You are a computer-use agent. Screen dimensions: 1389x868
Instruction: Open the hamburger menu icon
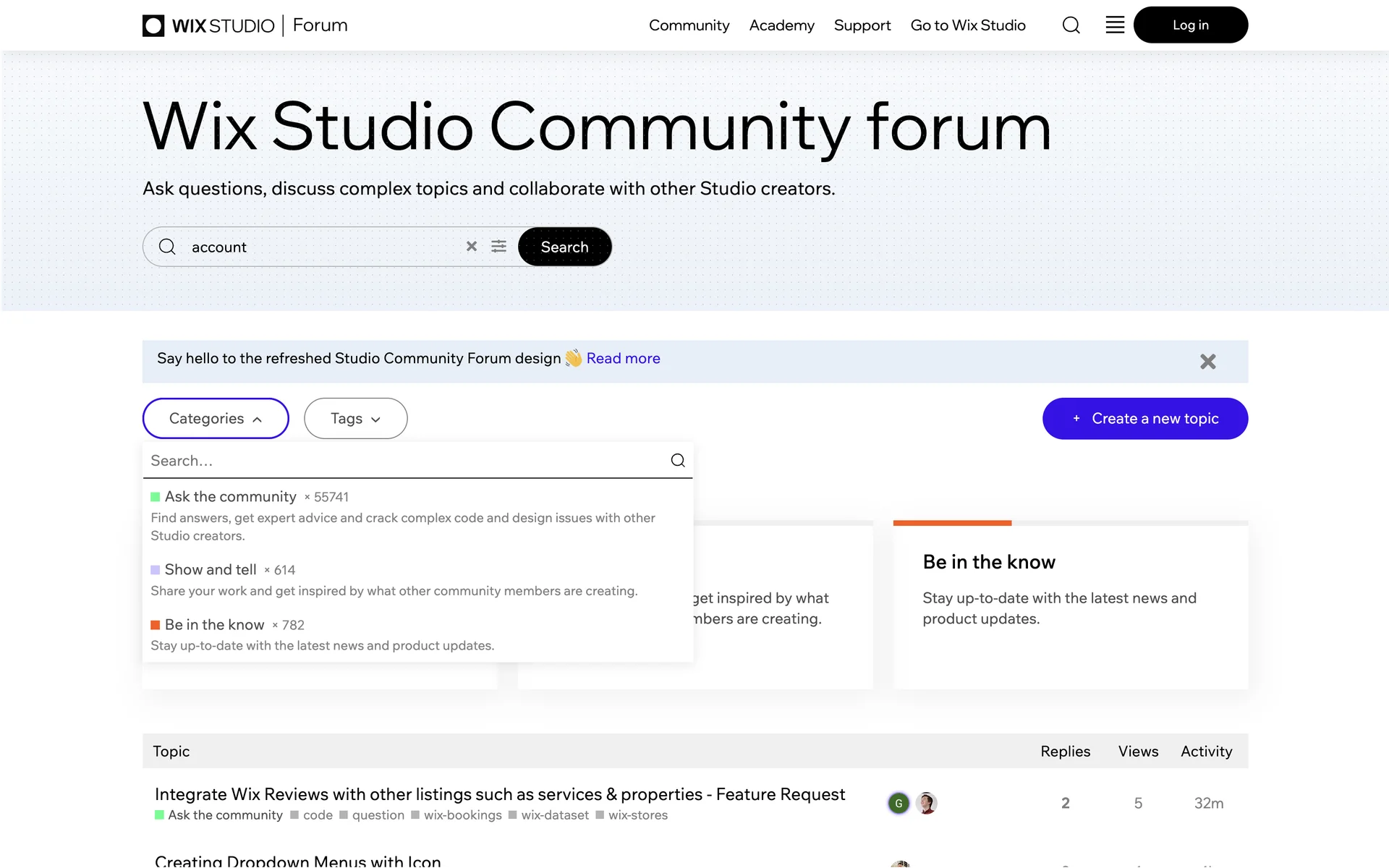pyautogui.click(x=1115, y=25)
